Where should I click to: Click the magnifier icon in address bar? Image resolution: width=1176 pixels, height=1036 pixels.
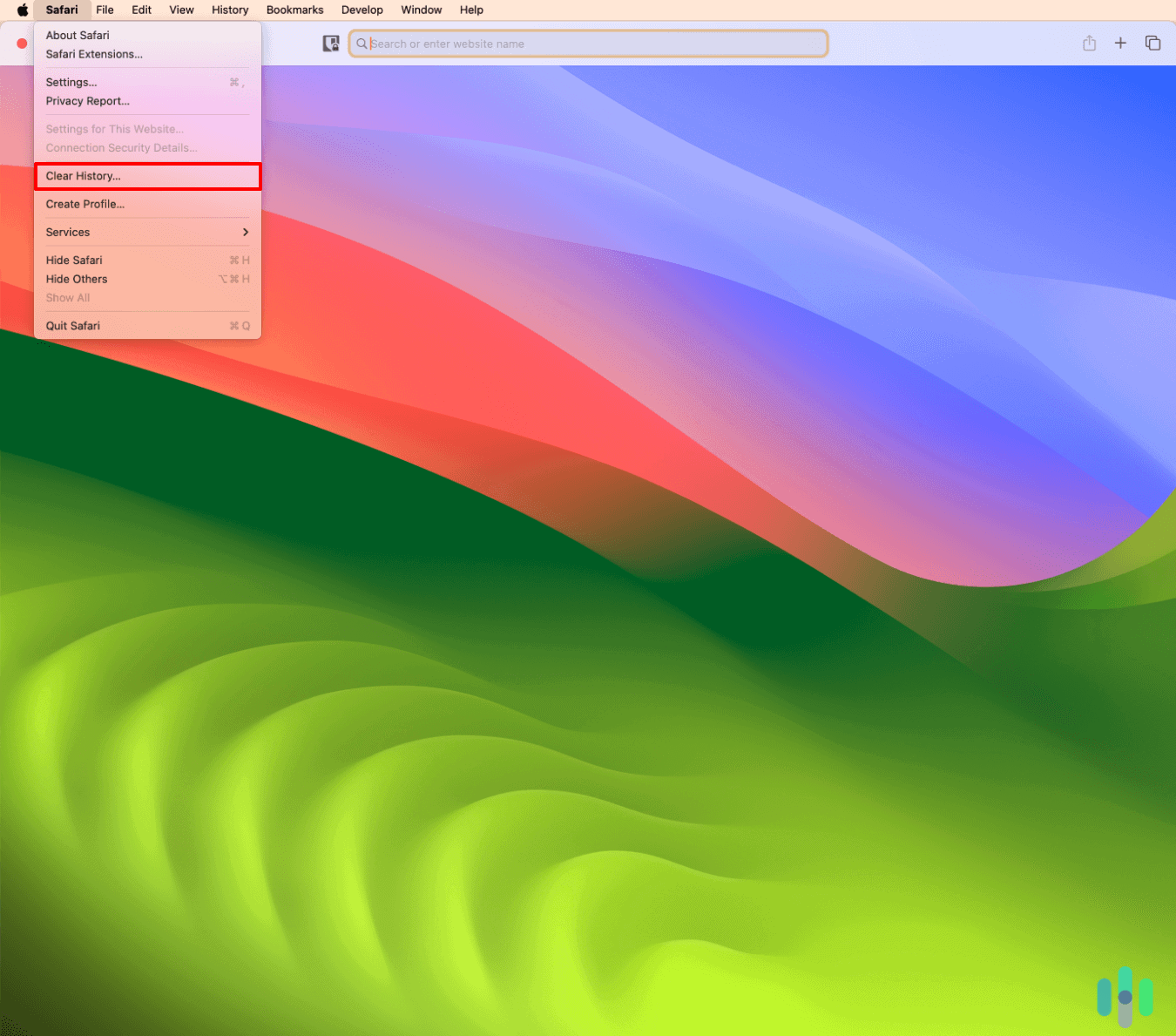(362, 44)
